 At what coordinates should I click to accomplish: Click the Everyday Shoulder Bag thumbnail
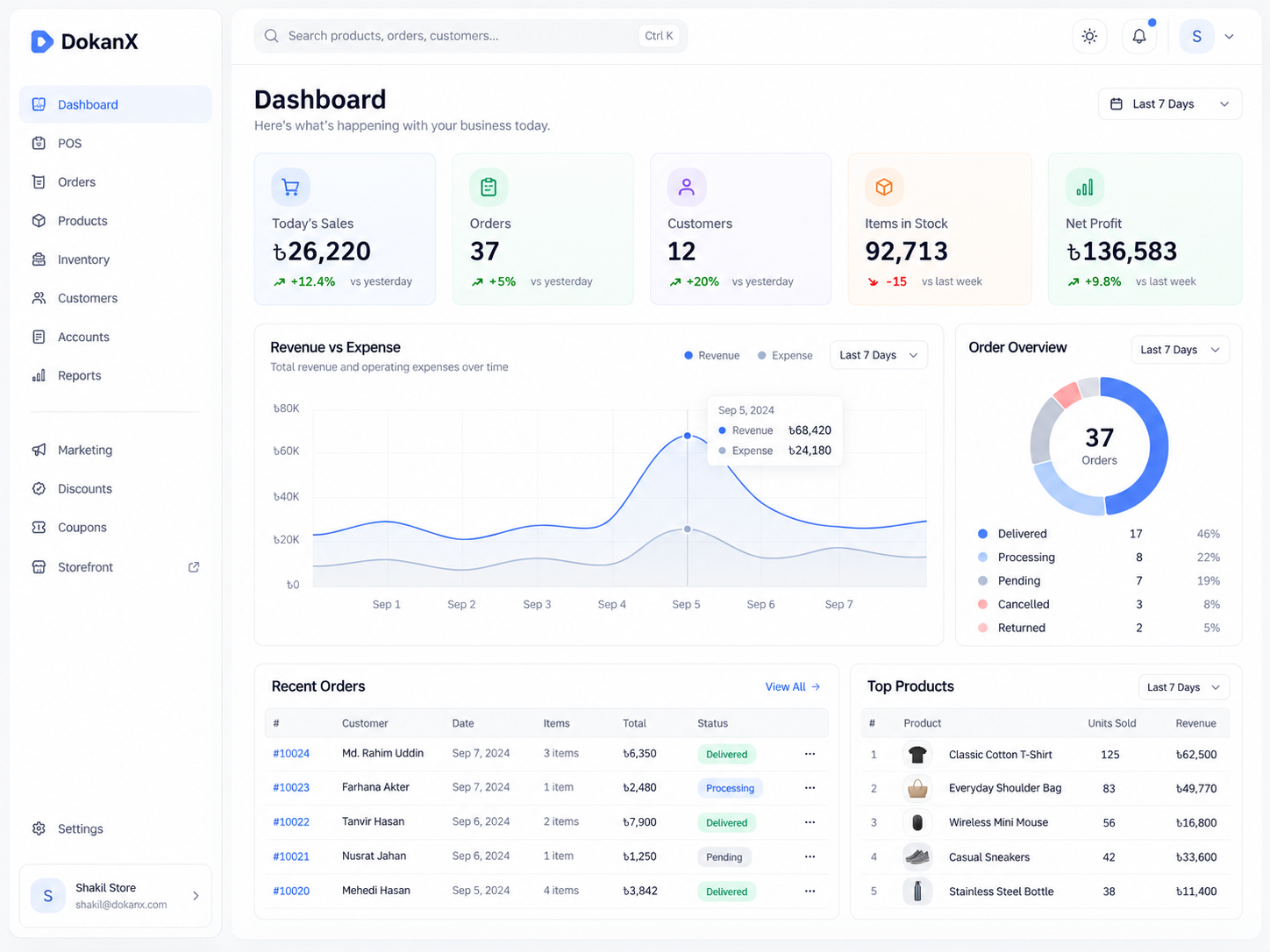917,788
